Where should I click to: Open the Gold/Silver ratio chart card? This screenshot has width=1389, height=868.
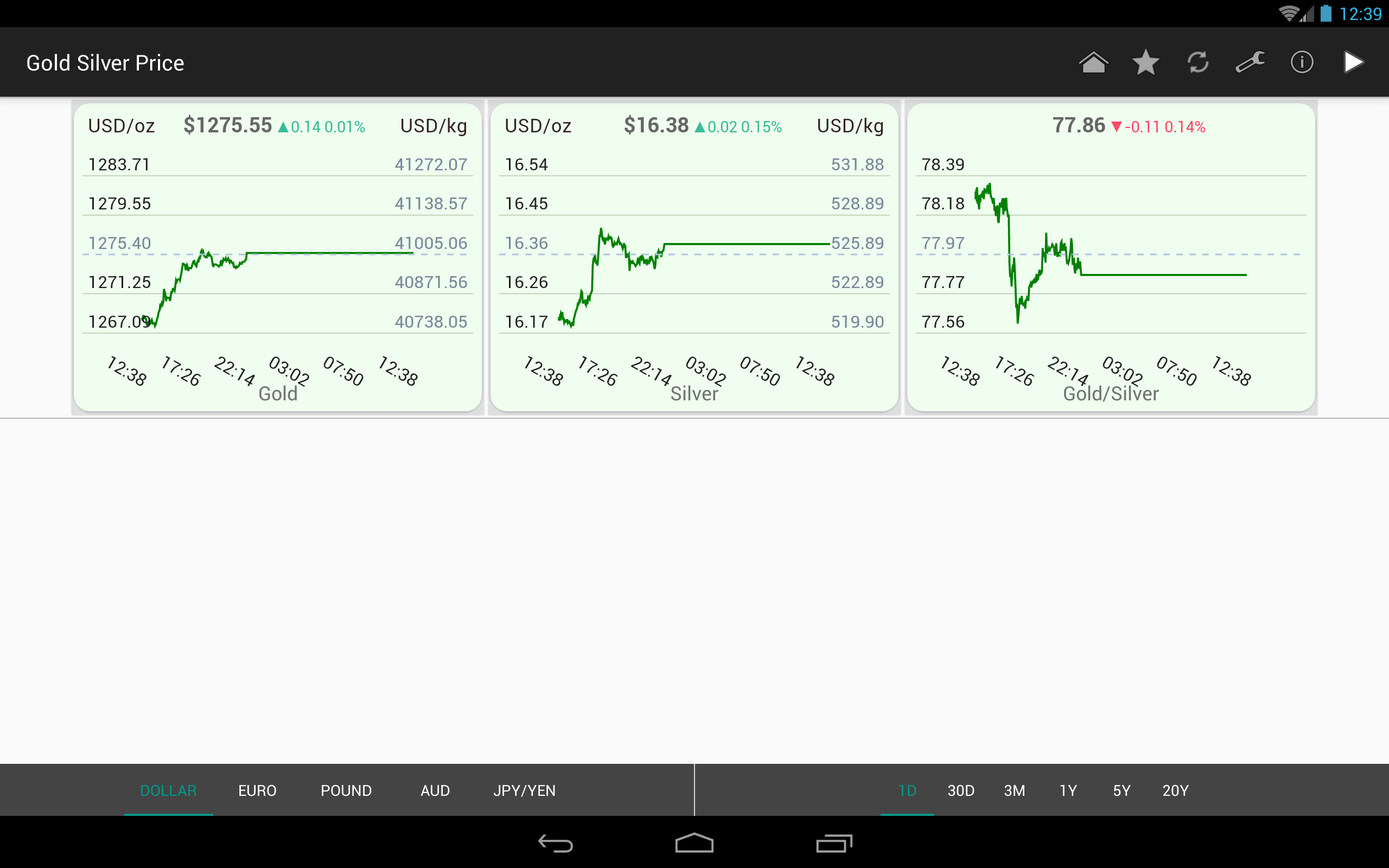point(1111,257)
